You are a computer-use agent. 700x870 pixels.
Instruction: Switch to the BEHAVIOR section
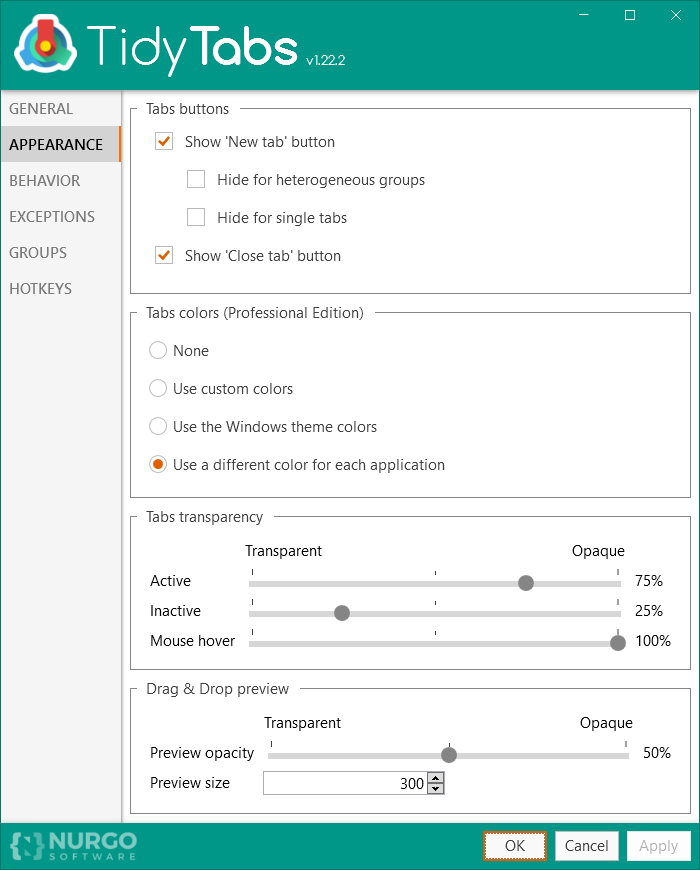pos(60,180)
